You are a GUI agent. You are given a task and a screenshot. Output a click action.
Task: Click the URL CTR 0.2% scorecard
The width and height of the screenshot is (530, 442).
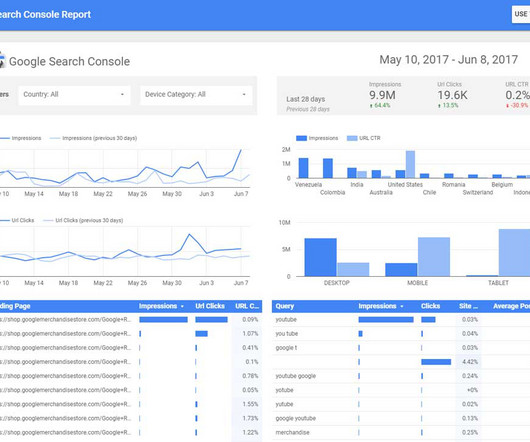517,95
